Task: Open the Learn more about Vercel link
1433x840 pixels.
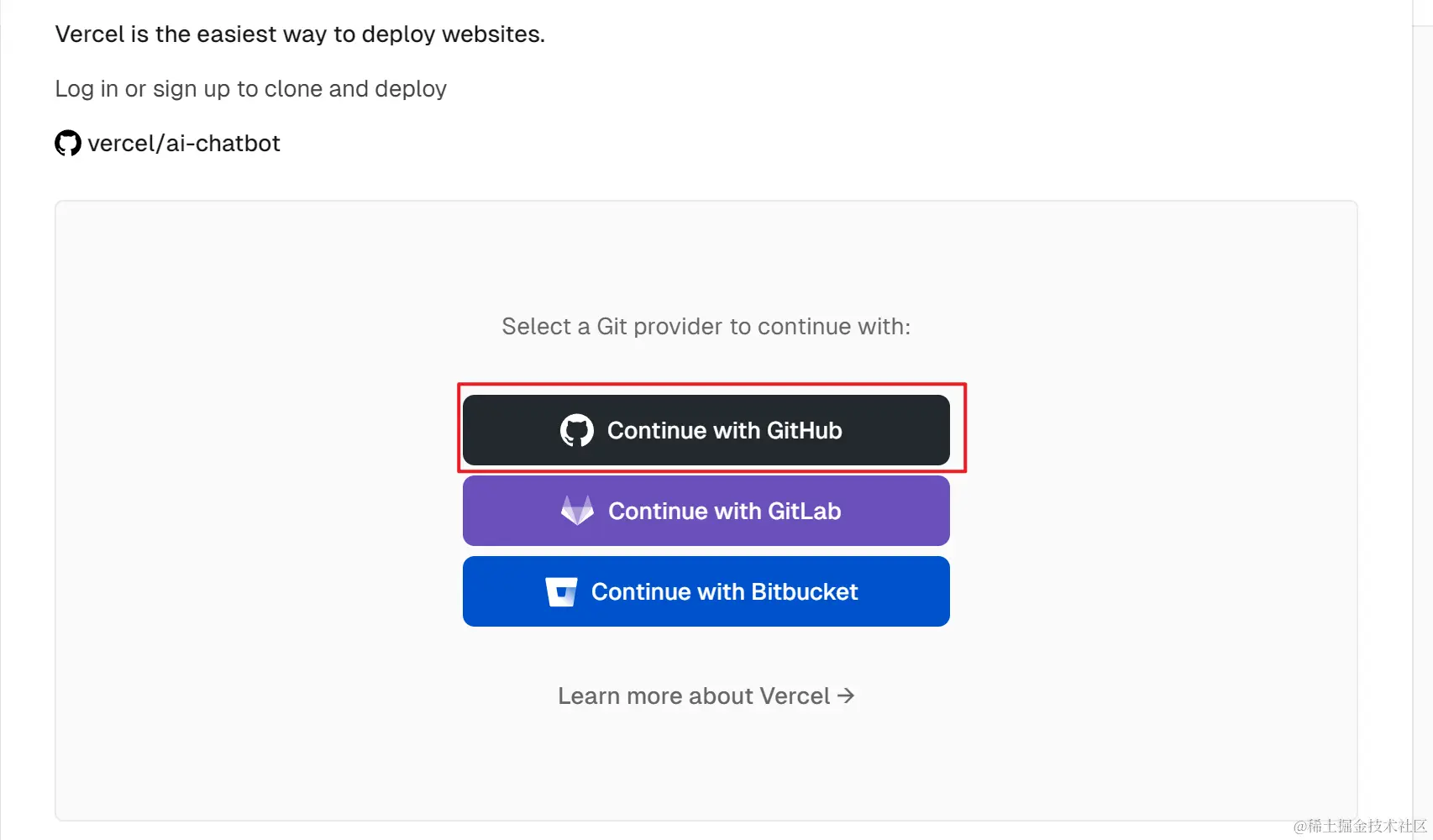Action: click(x=706, y=696)
